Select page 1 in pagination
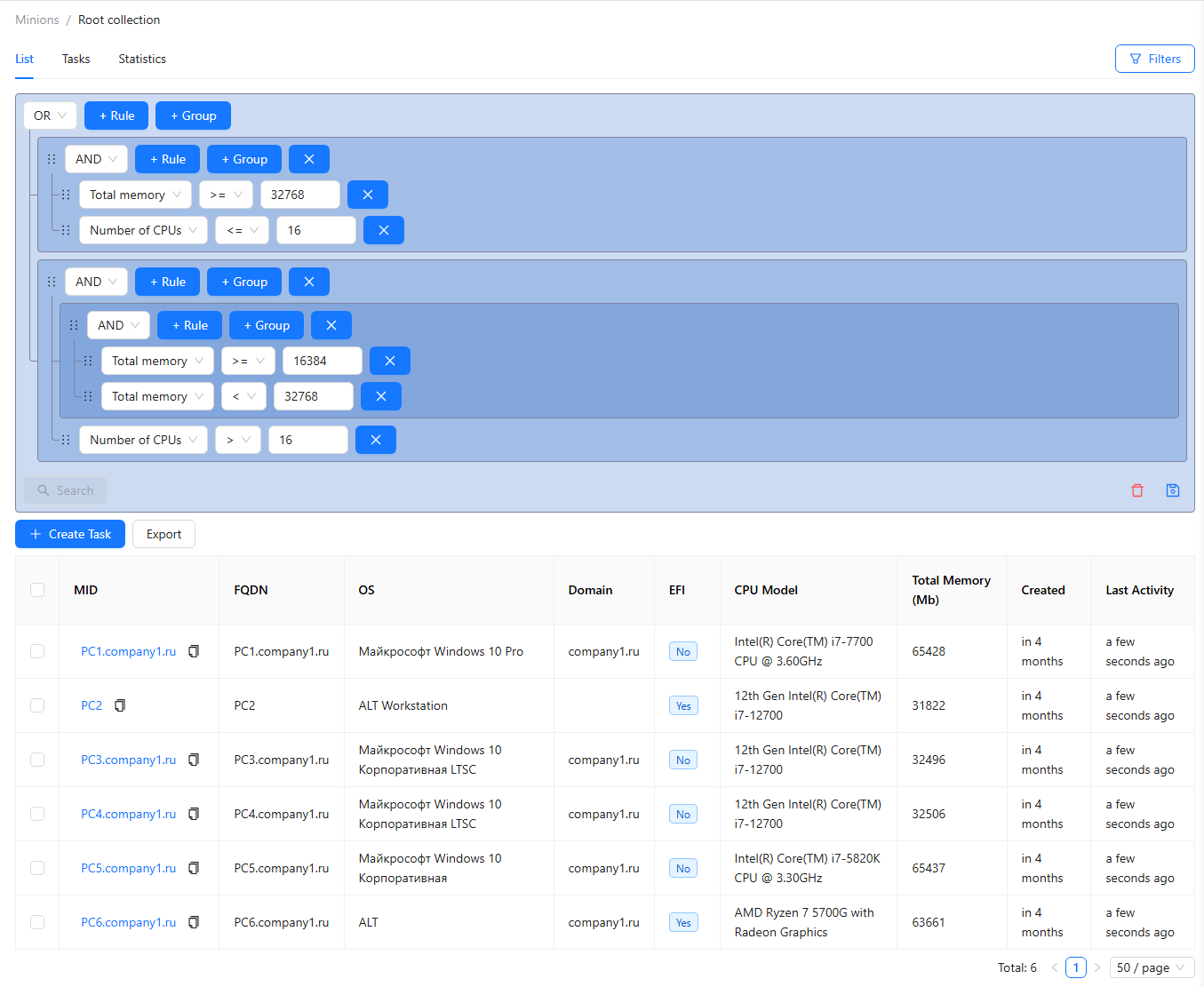 pos(1076,967)
